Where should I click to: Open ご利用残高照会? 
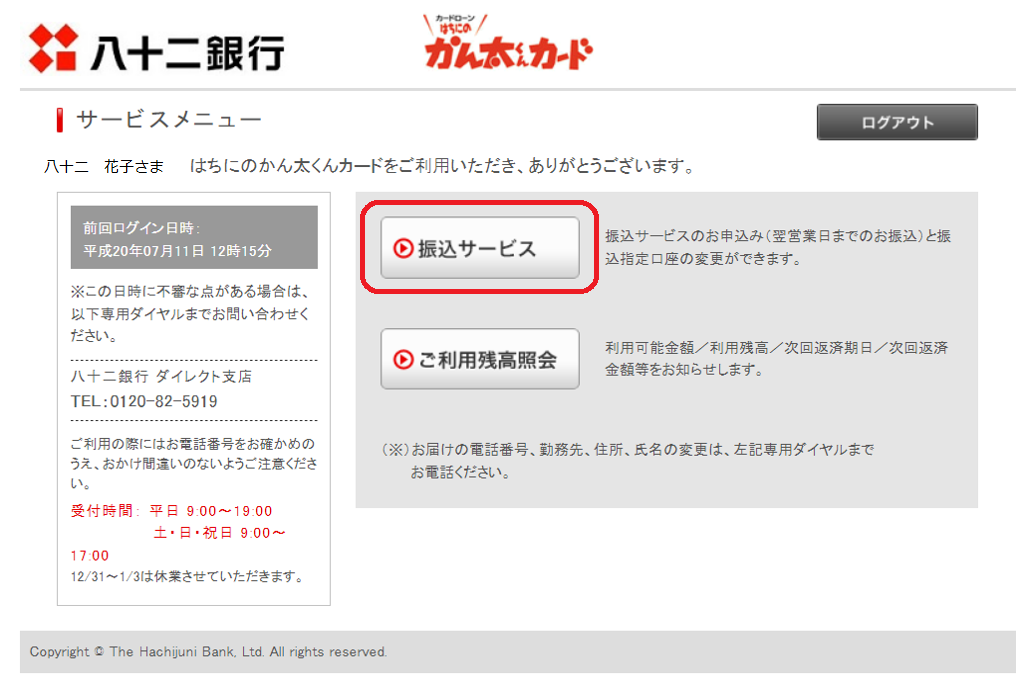[x=480, y=359]
